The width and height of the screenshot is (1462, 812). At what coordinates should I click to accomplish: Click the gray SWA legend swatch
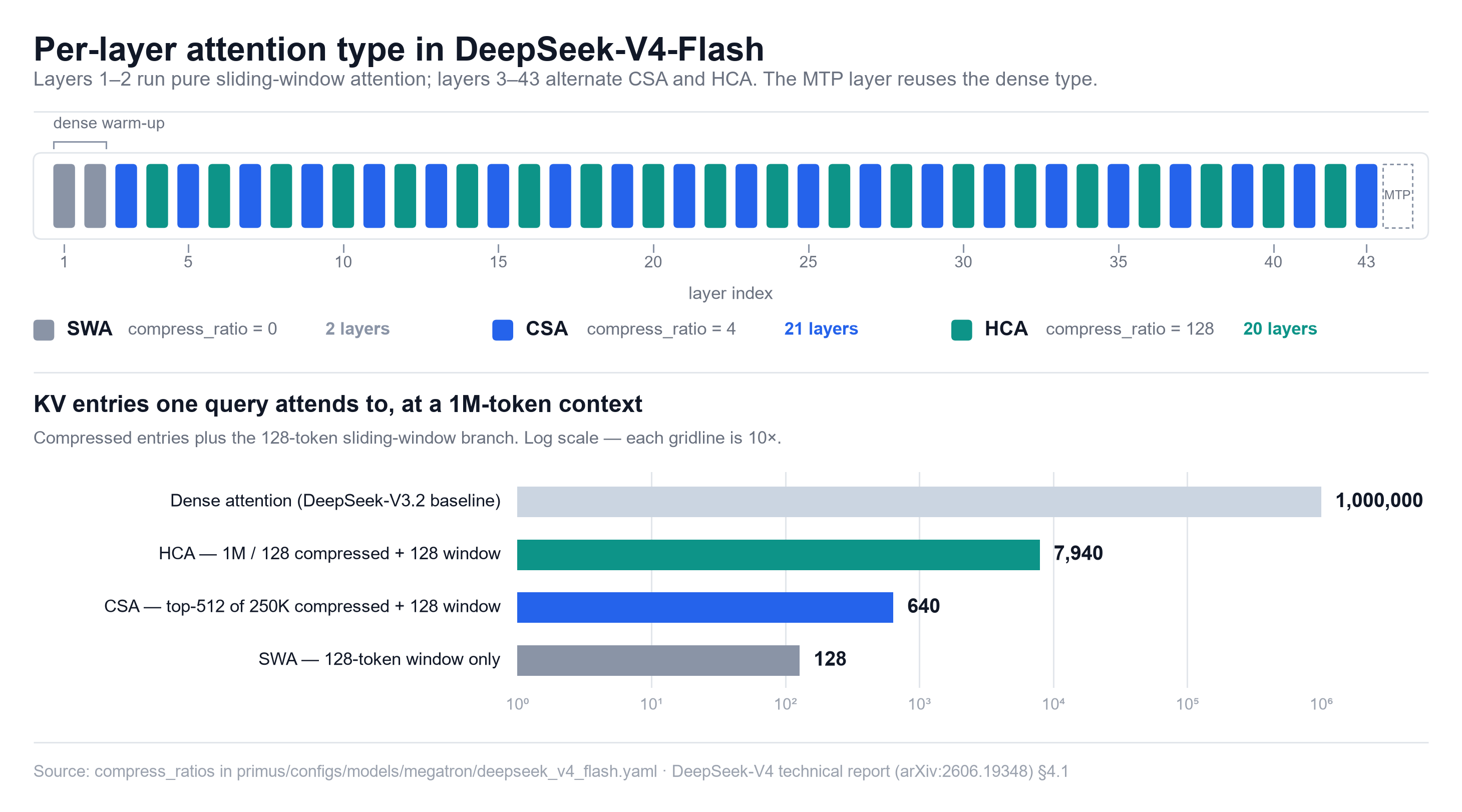44,330
